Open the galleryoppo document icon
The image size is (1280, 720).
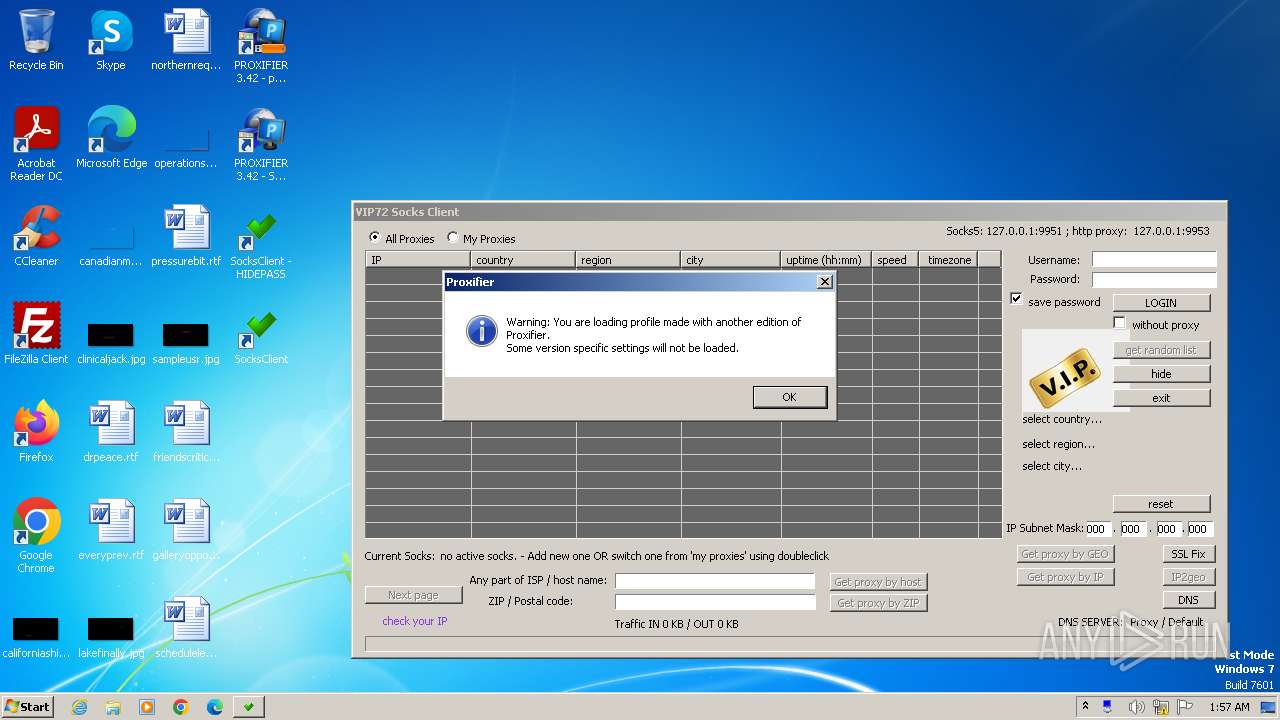186,530
